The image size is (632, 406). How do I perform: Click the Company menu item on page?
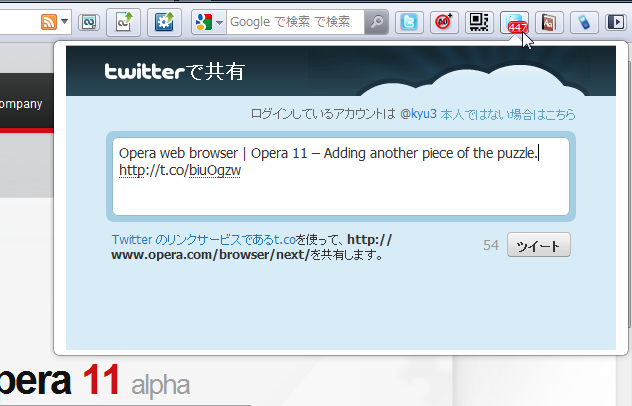(x=21, y=104)
